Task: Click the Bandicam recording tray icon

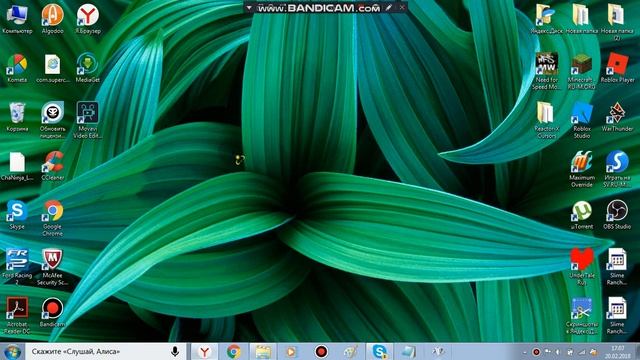Action: (536, 352)
